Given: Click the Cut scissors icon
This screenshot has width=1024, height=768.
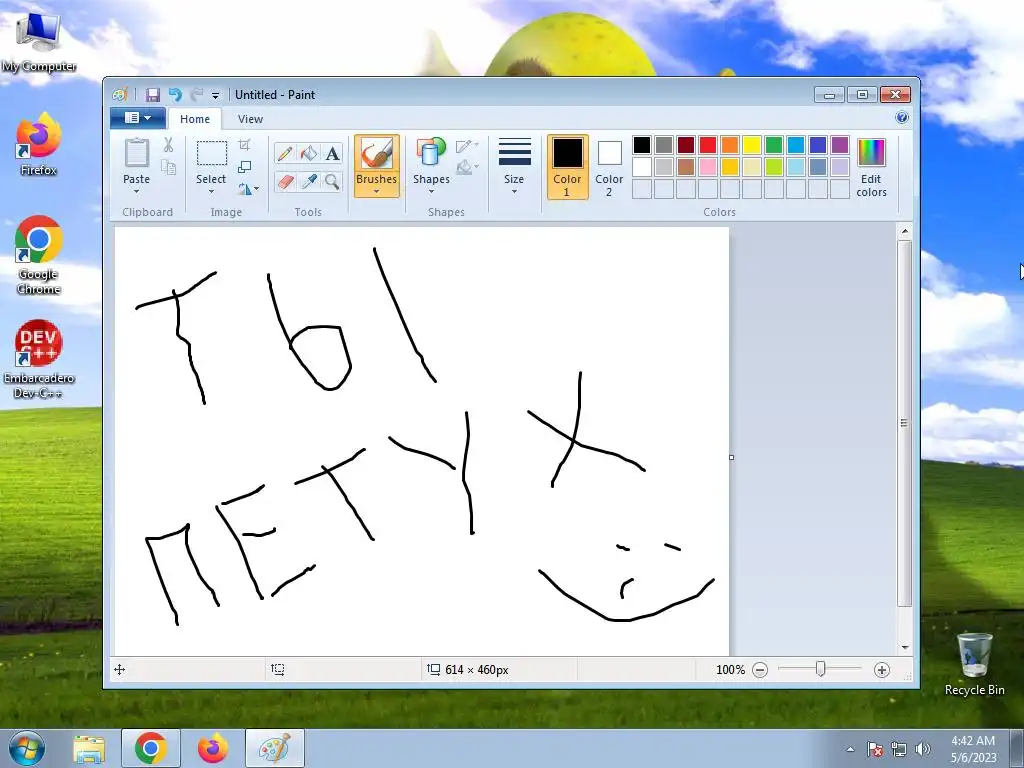Looking at the screenshot, I should pyautogui.click(x=168, y=145).
